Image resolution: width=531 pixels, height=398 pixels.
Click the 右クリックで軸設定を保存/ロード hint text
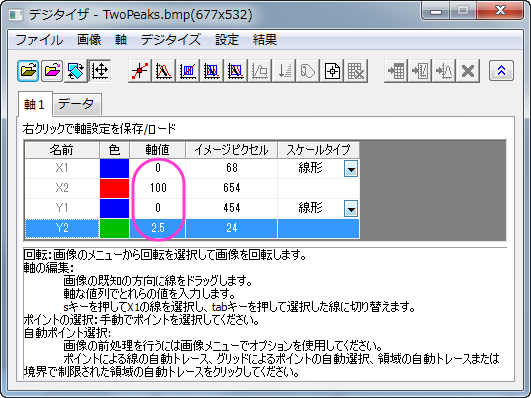coord(100,129)
